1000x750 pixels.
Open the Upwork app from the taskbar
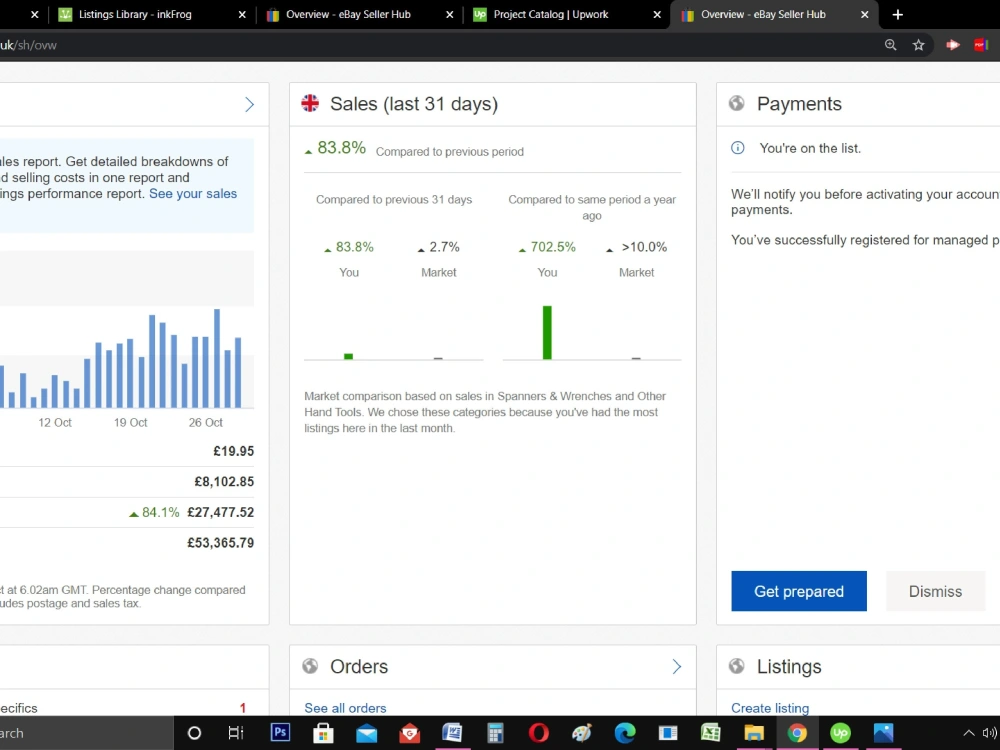click(x=841, y=733)
